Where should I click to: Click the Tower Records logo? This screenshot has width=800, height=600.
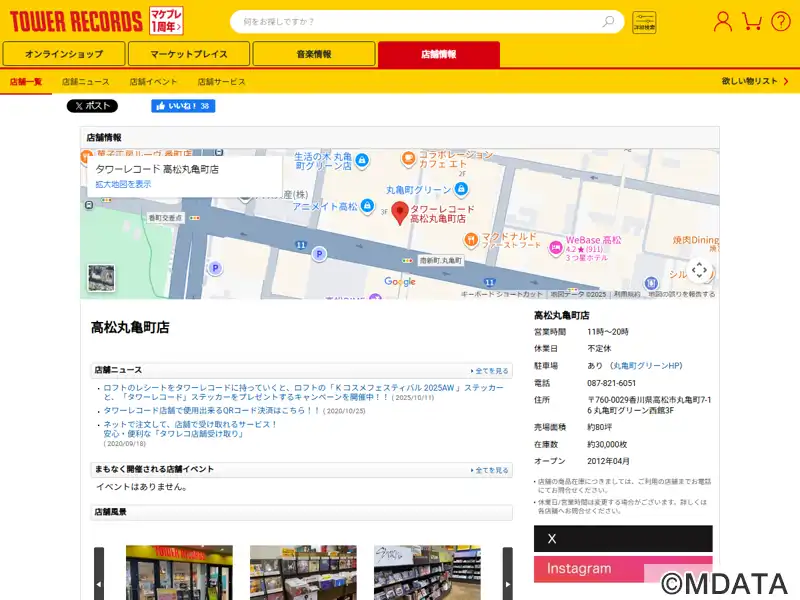(x=76, y=21)
